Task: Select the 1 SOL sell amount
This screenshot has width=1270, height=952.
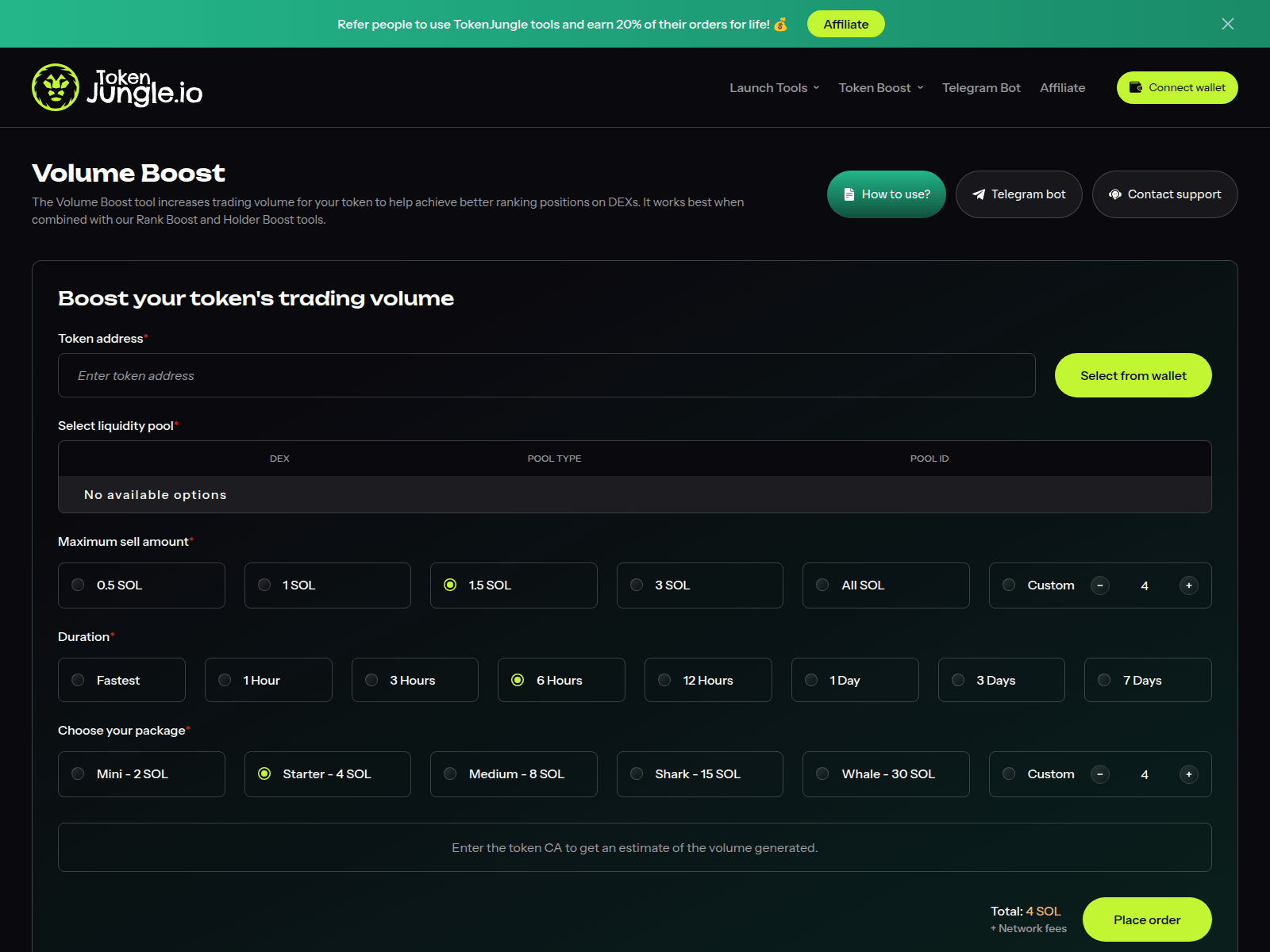Action: click(328, 585)
